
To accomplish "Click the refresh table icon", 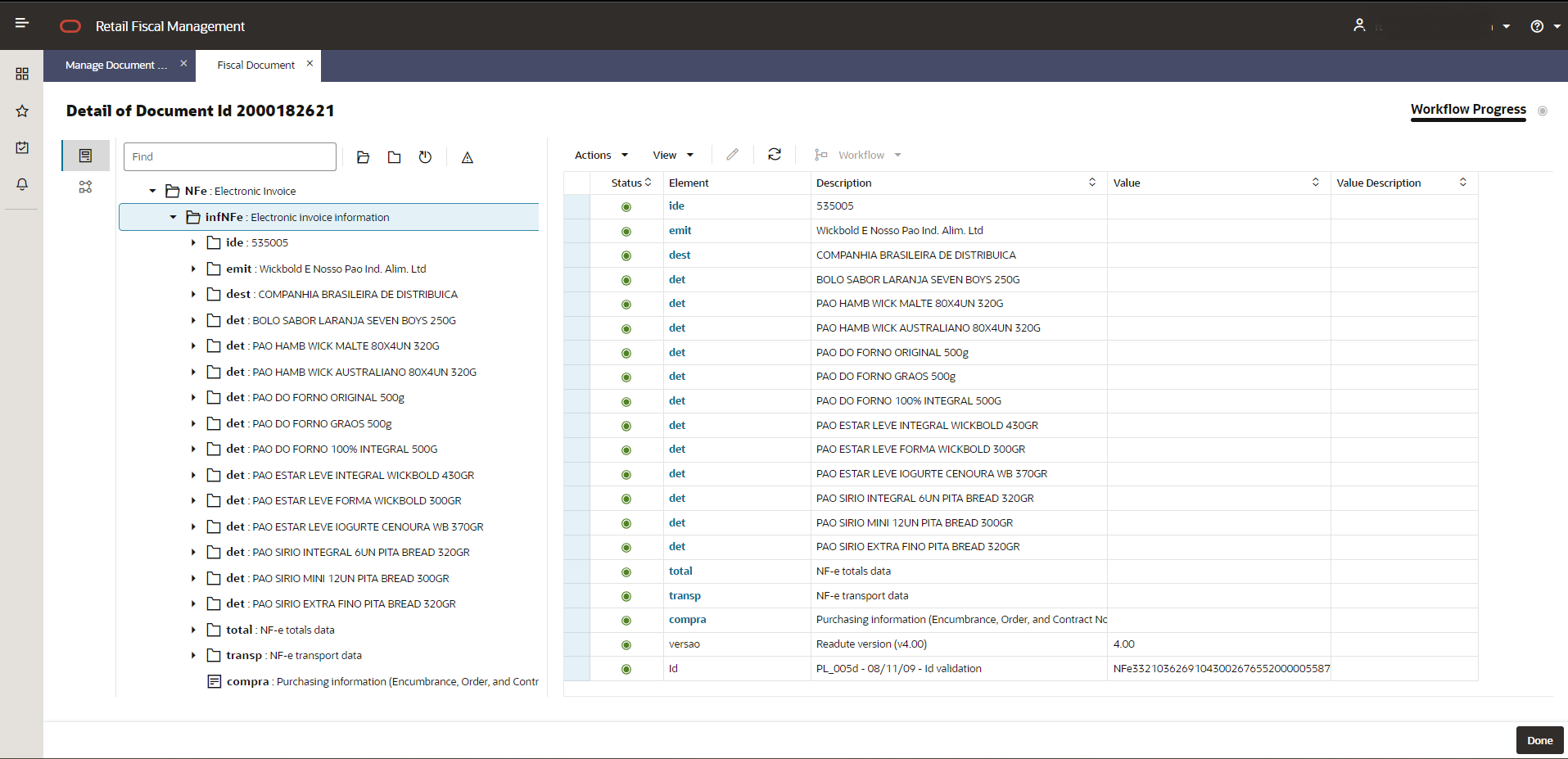I will [775, 154].
